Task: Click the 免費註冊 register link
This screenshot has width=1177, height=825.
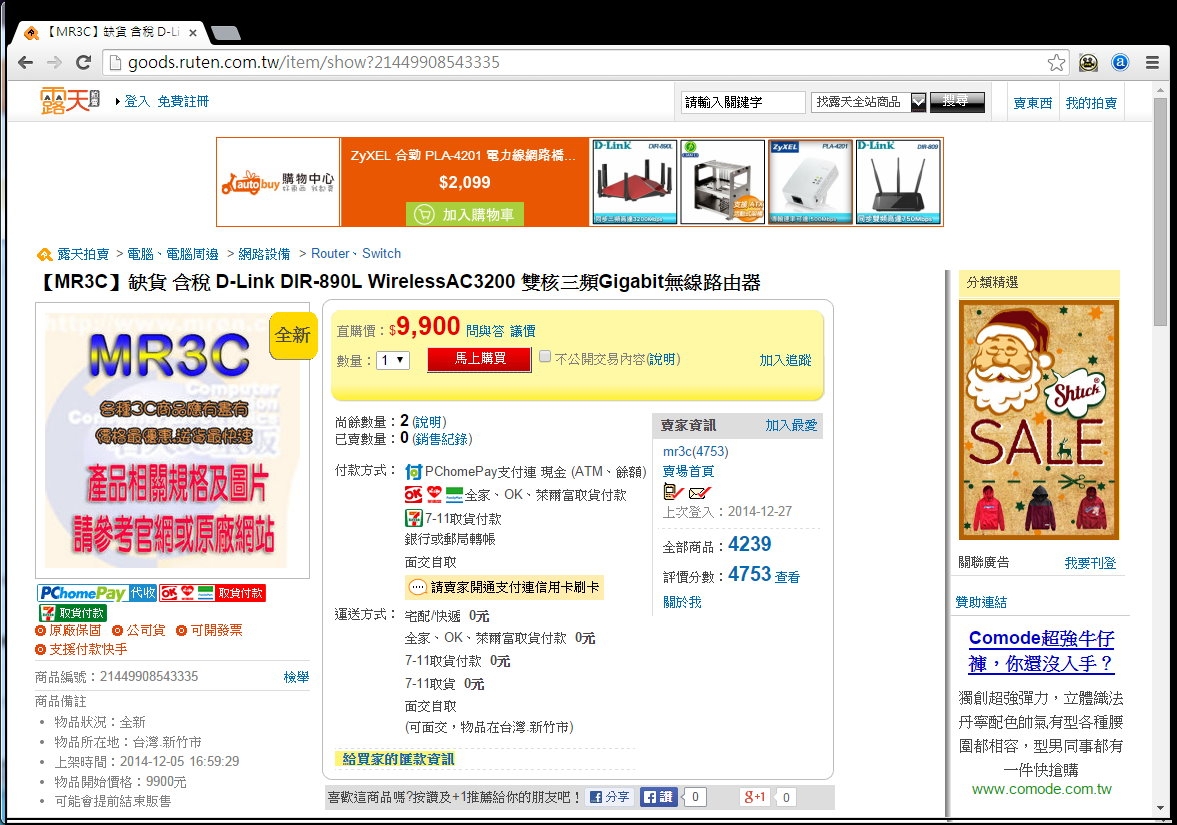Action: pos(183,101)
